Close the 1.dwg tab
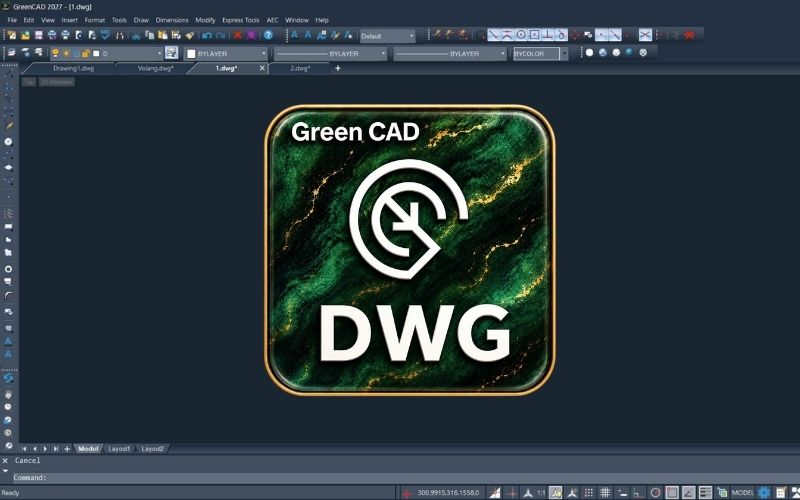The height and width of the screenshot is (500, 800). pos(262,68)
